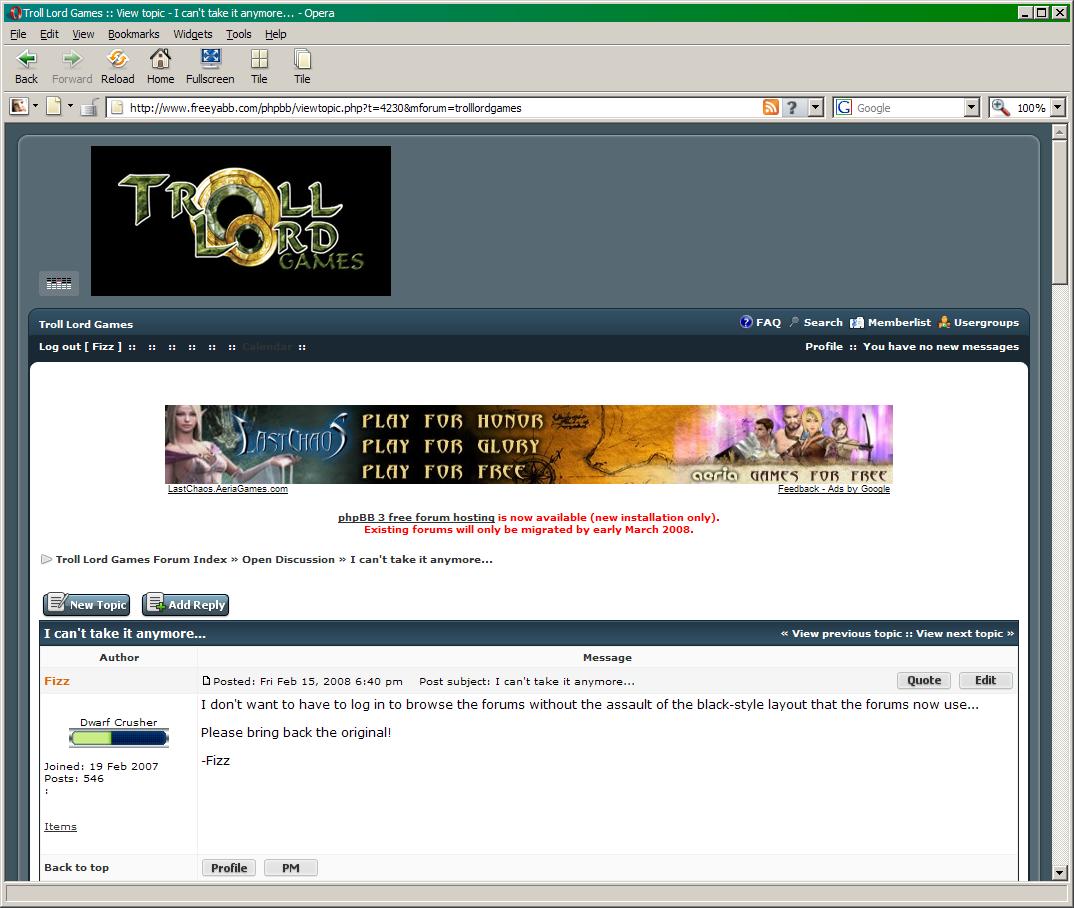
Task: Click the vertical scrollbar down arrow
Action: click(1060, 872)
